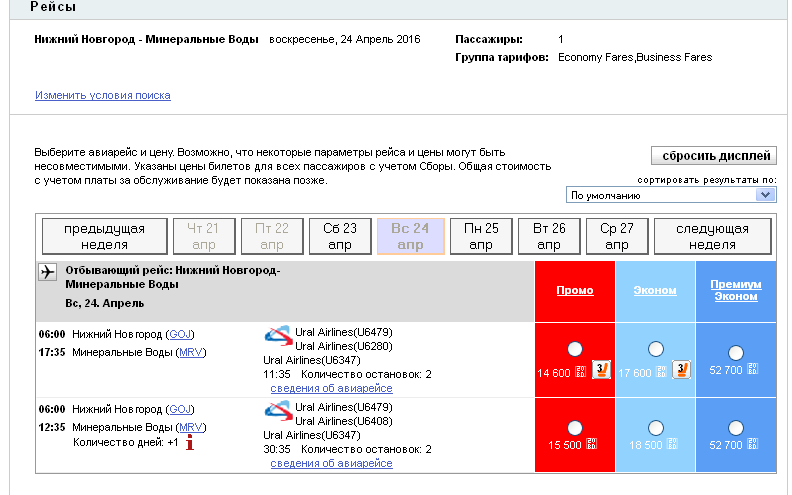Click the departing flight airplane icon
The image size is (792, 495).
pos(47,272)
